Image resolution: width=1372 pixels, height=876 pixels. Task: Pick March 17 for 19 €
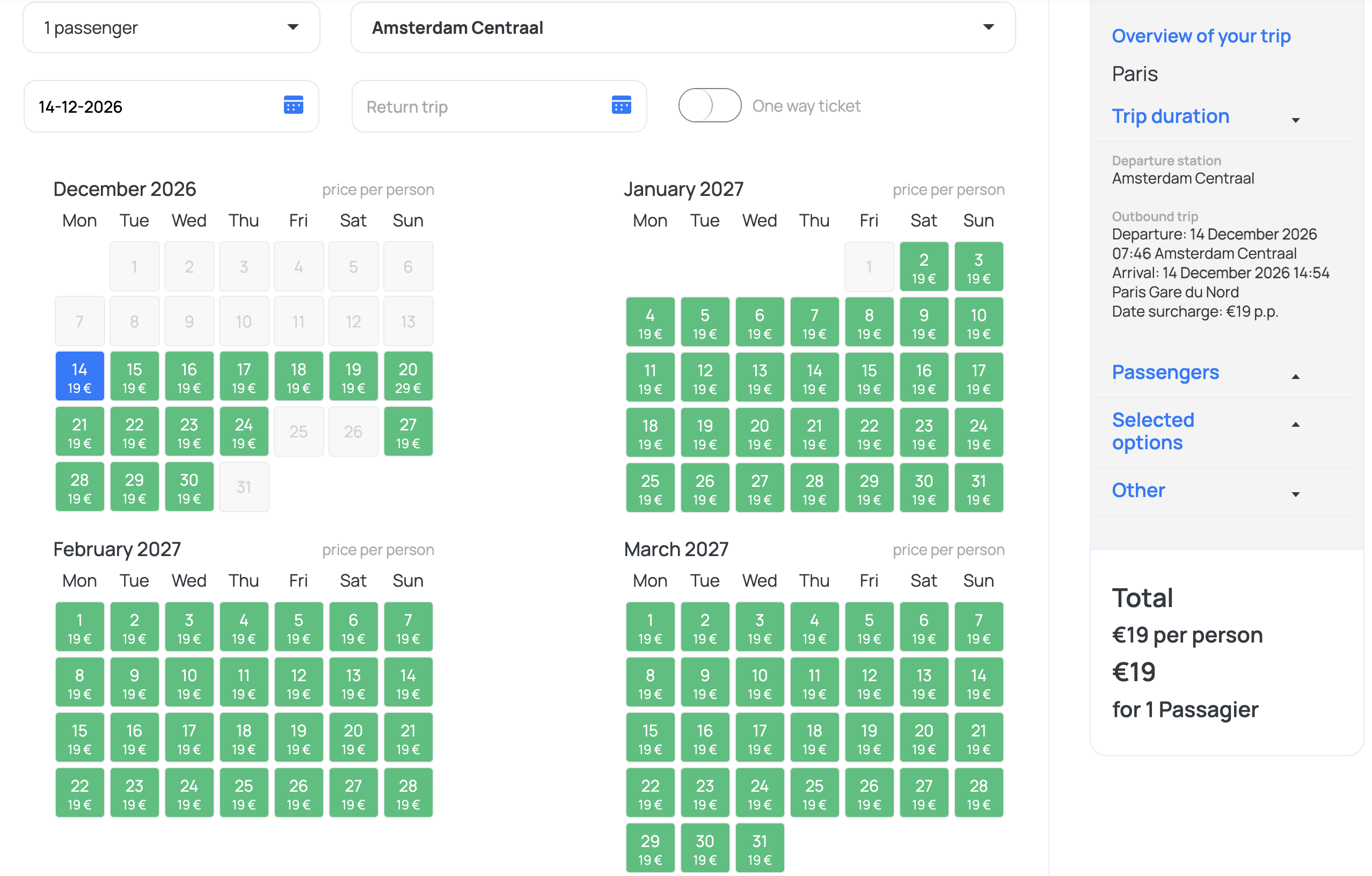click(760, 738)
